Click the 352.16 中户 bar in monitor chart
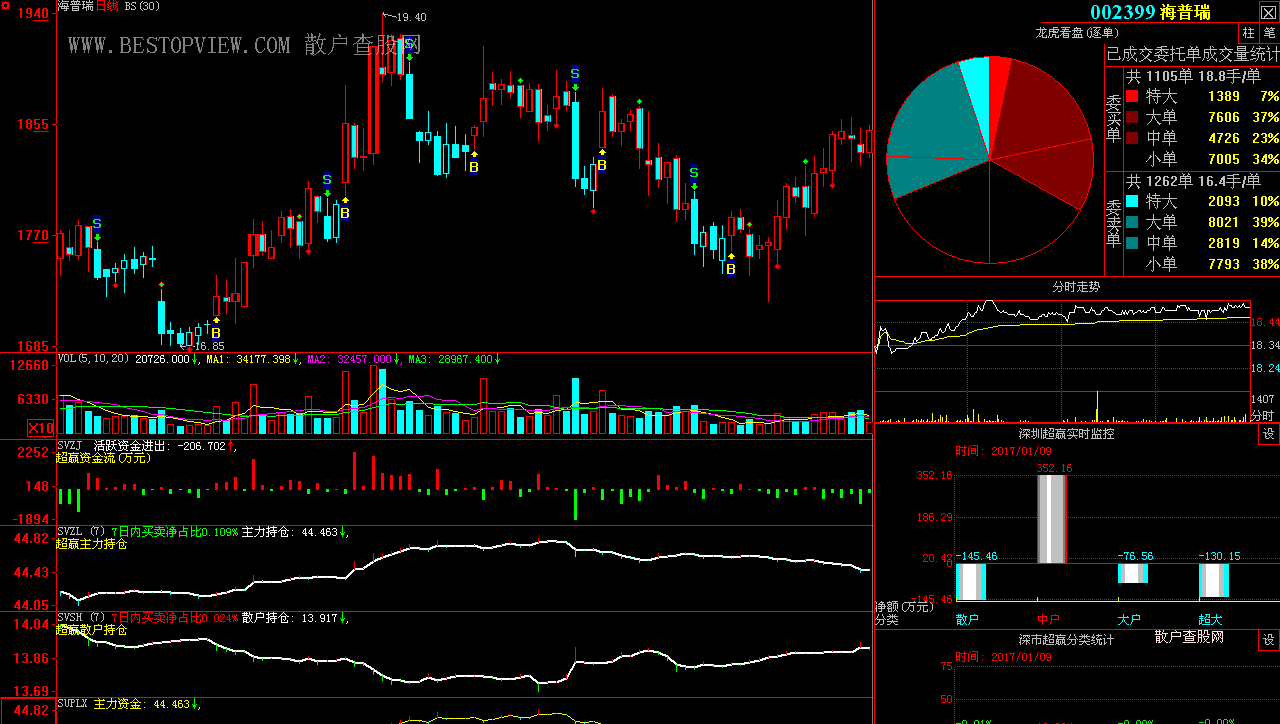Viewport: 1280px width, 724px height. (1052, 519)
